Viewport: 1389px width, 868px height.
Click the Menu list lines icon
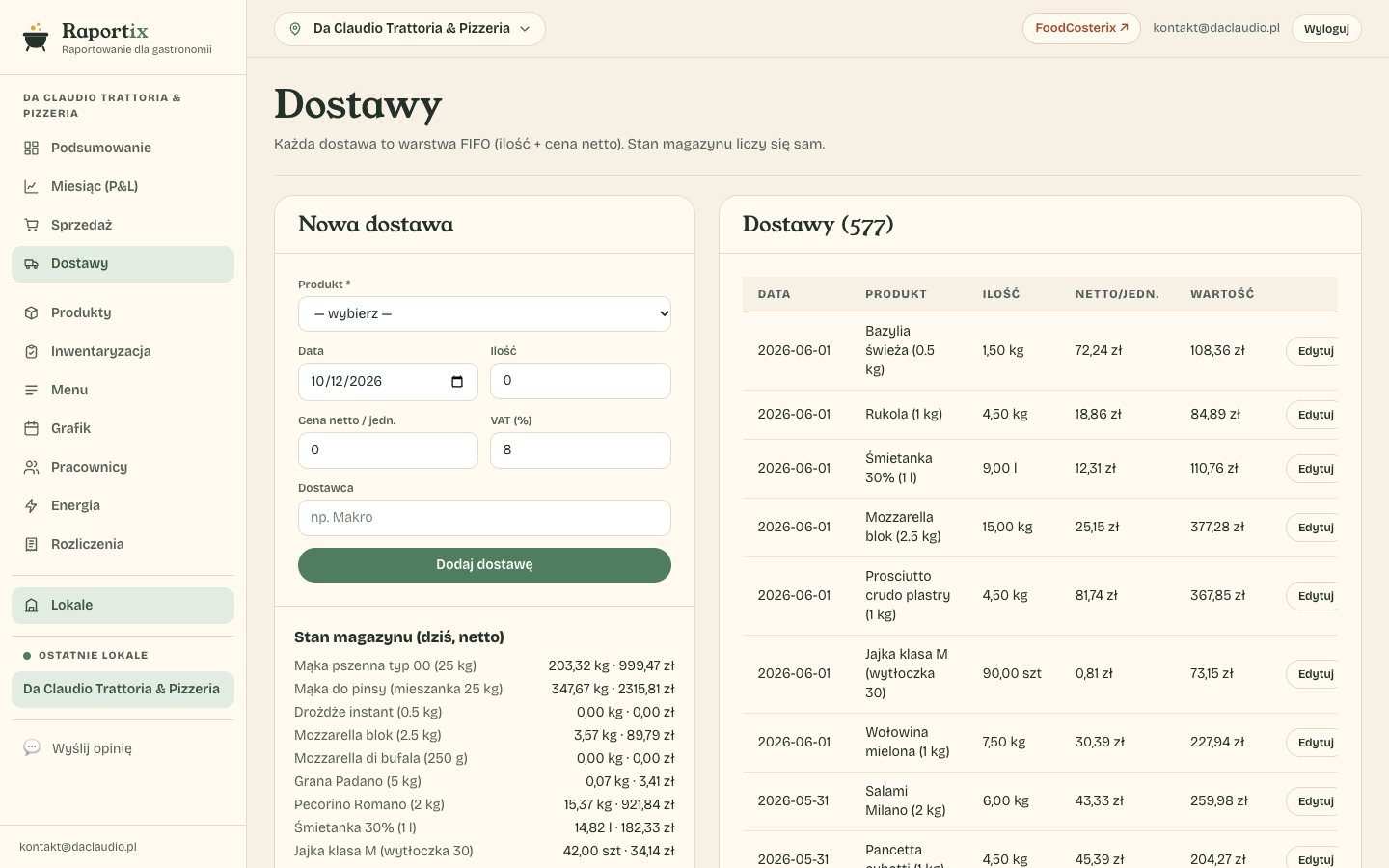(32, 390)
